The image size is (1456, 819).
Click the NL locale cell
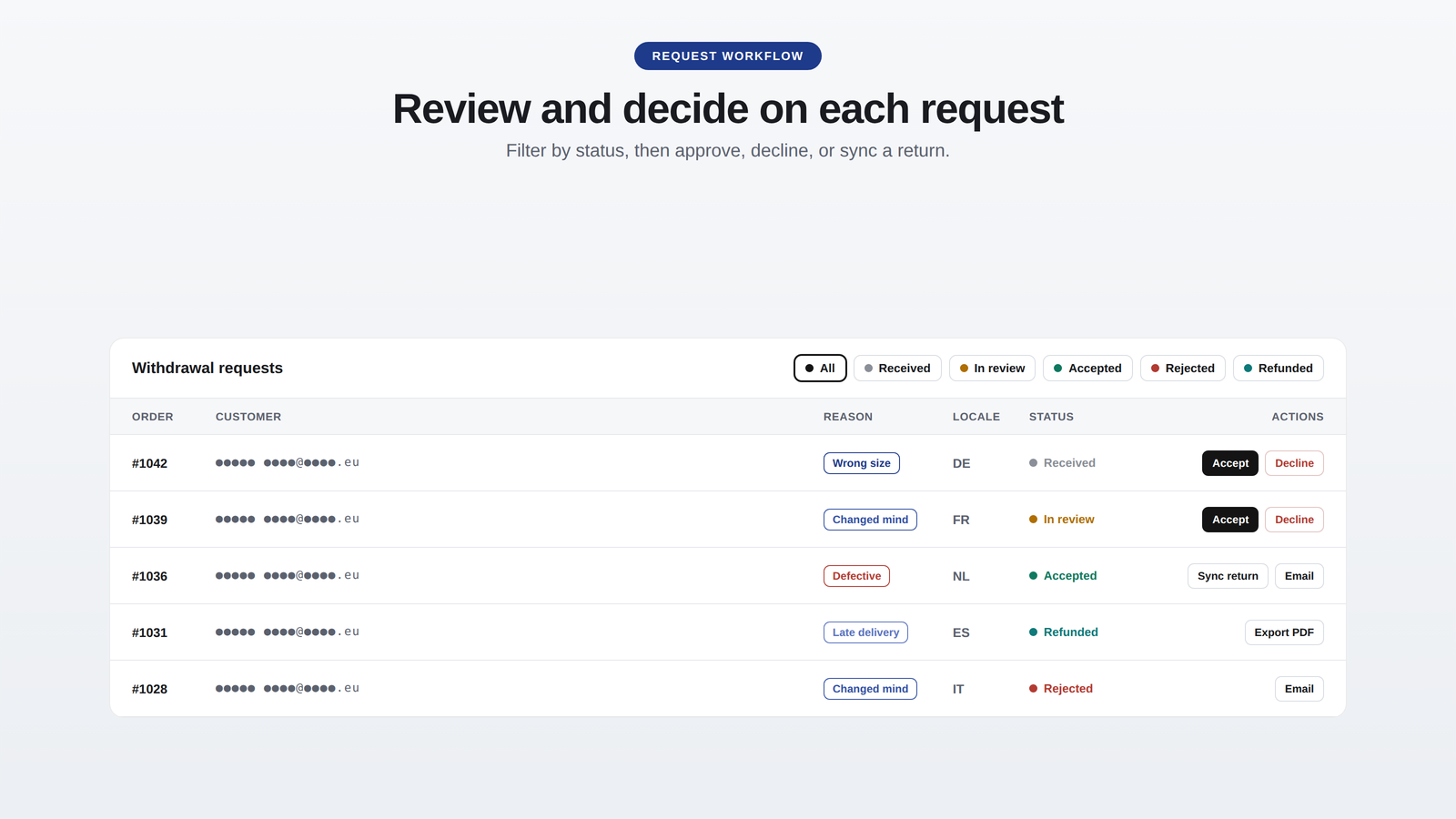[961, 576]
